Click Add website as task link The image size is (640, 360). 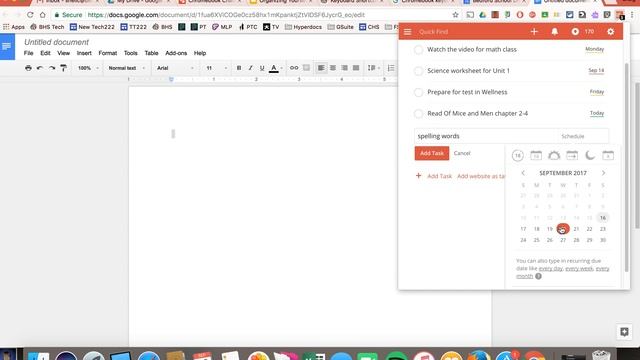tap(481, 176)
